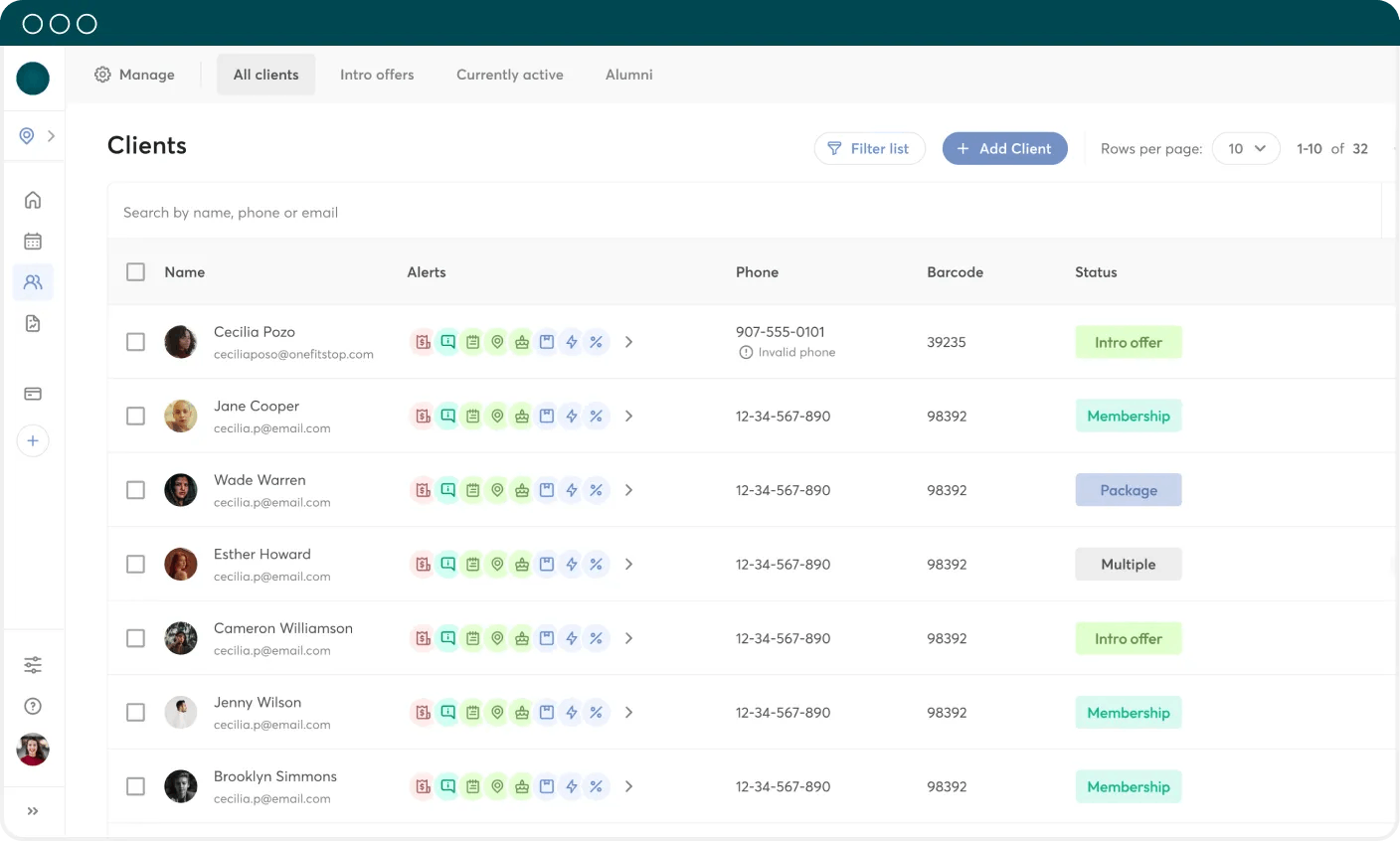Screen dimensions: 1400x841
Task: Switch to the Intro offers tab
Action: [x=377, y=75]
